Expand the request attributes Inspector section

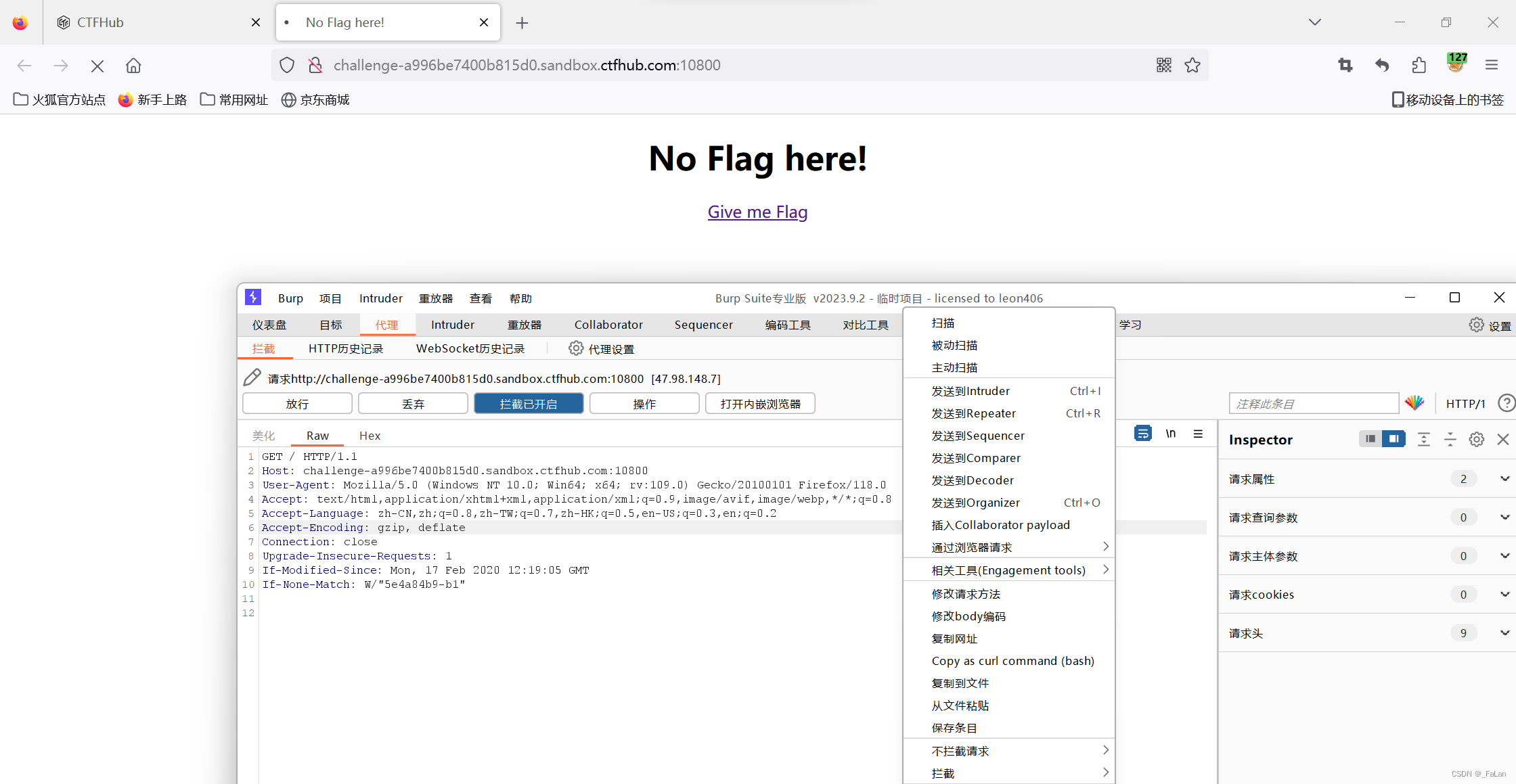1504,479
